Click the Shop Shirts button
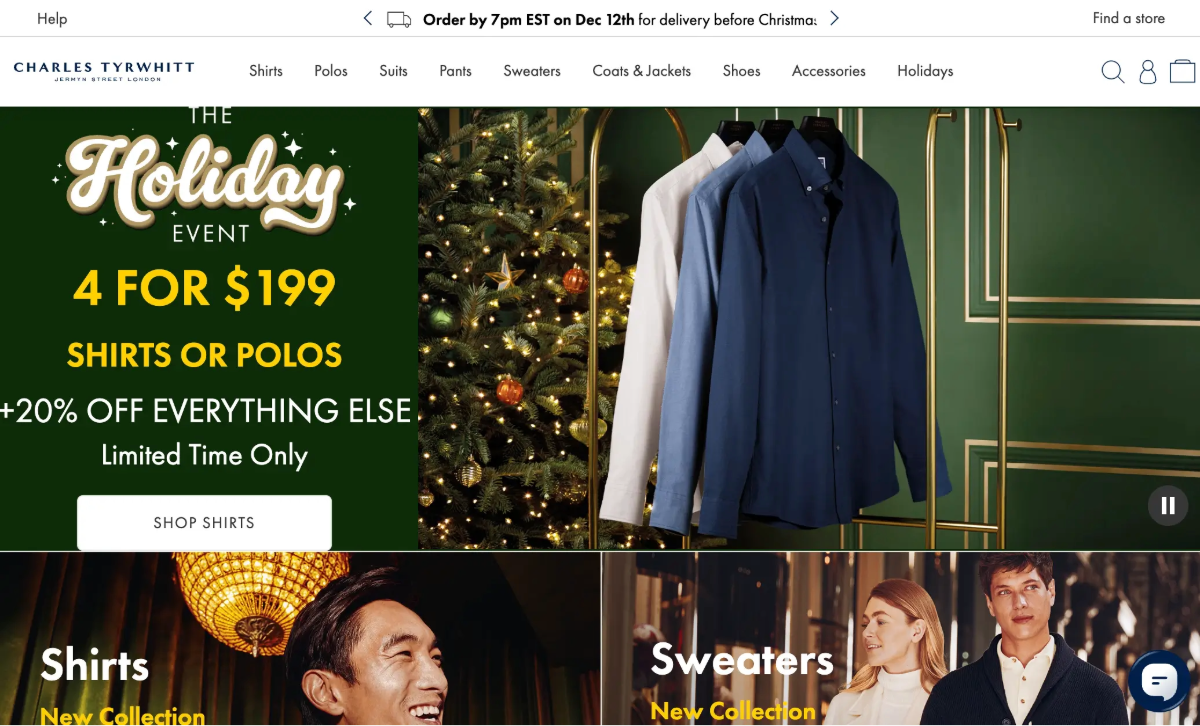This screenshot has width=1200, height=726. point(204,522)
